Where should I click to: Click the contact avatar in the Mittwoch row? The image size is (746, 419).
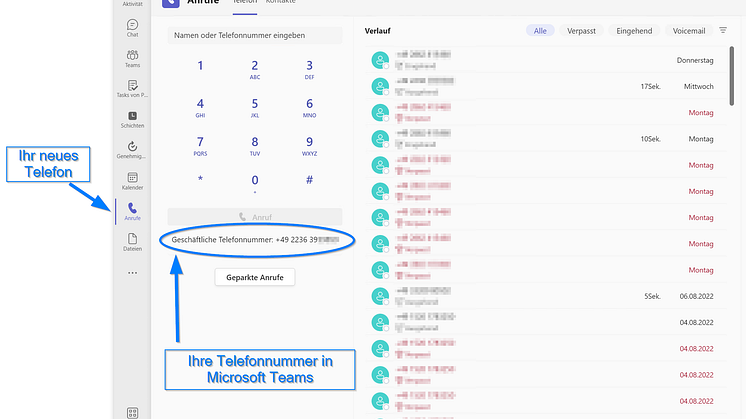380,87
